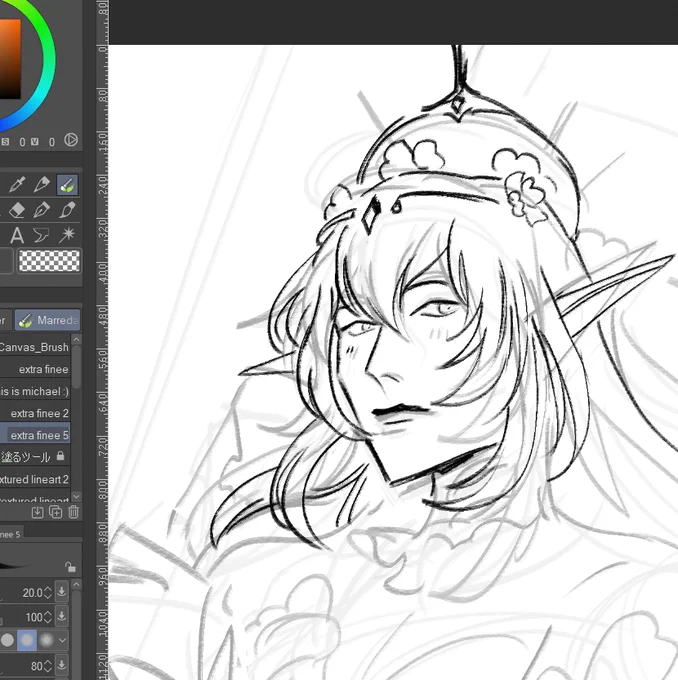
Task: Select the 'xtured lineart 2' brush
Action: click(35, 479)
